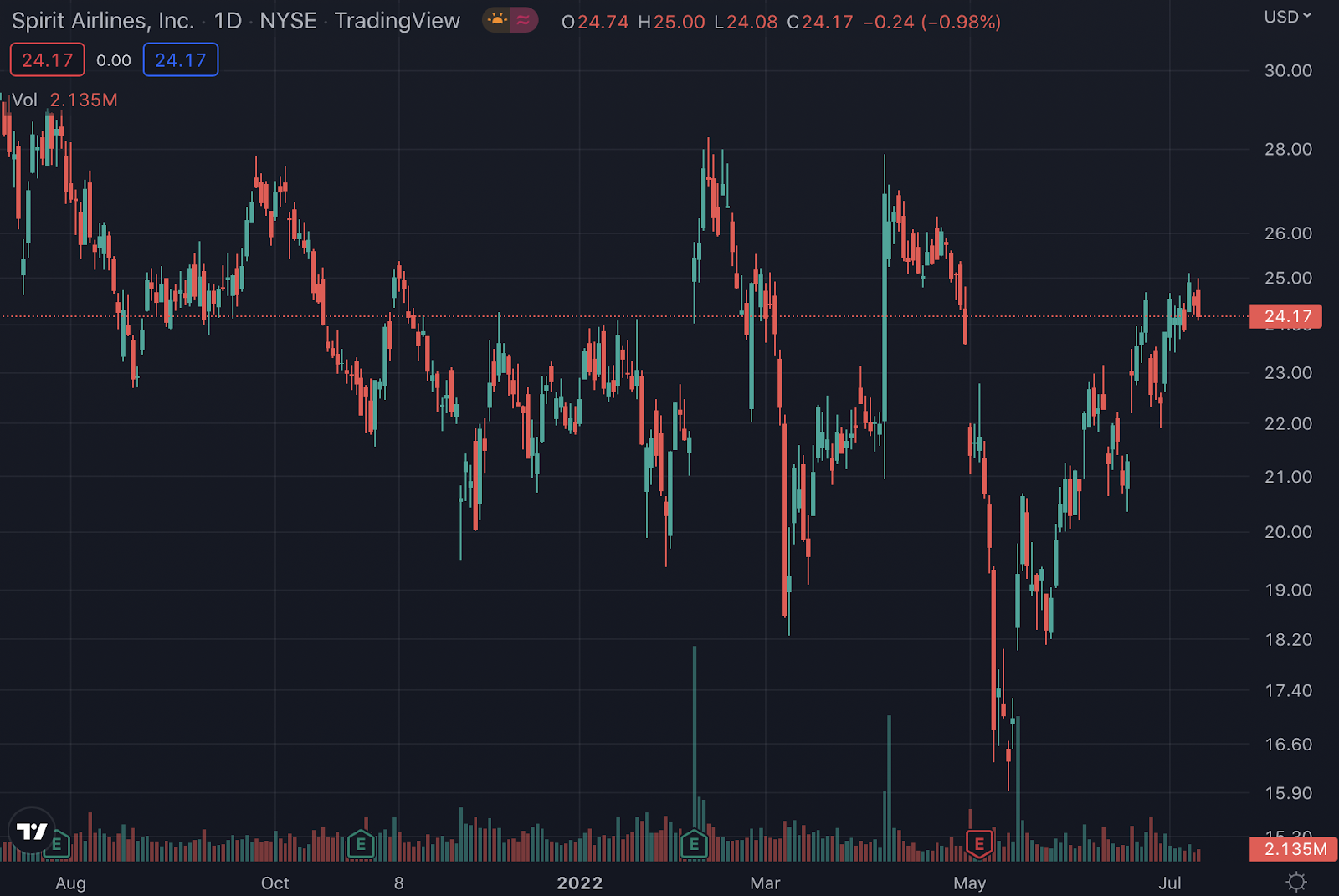
Task: Click the high value H25.00
Action: pos(671,22)
